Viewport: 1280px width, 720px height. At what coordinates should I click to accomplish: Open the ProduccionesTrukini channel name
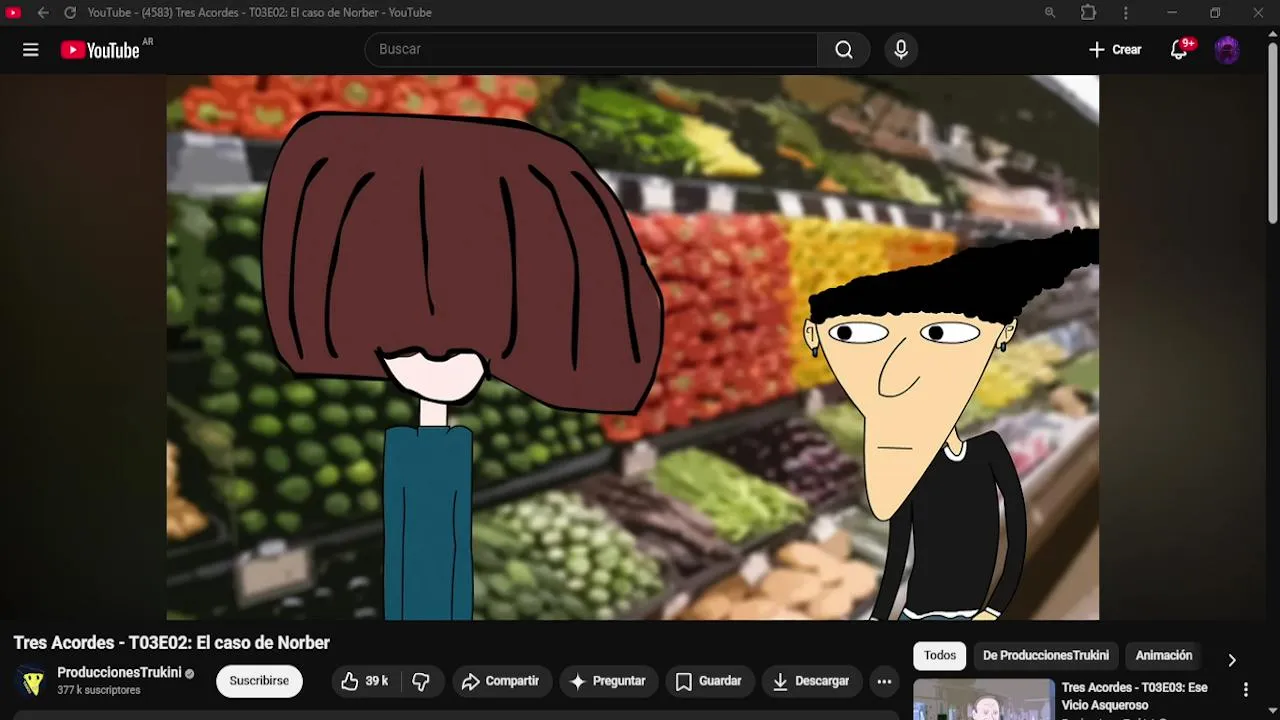click(119, 672)
